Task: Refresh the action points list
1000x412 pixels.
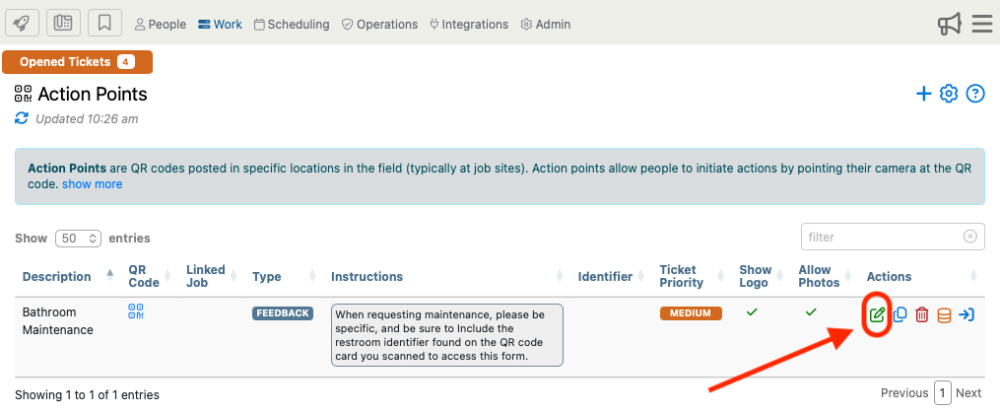Action: pyautogui.click(x=22, y=119)
